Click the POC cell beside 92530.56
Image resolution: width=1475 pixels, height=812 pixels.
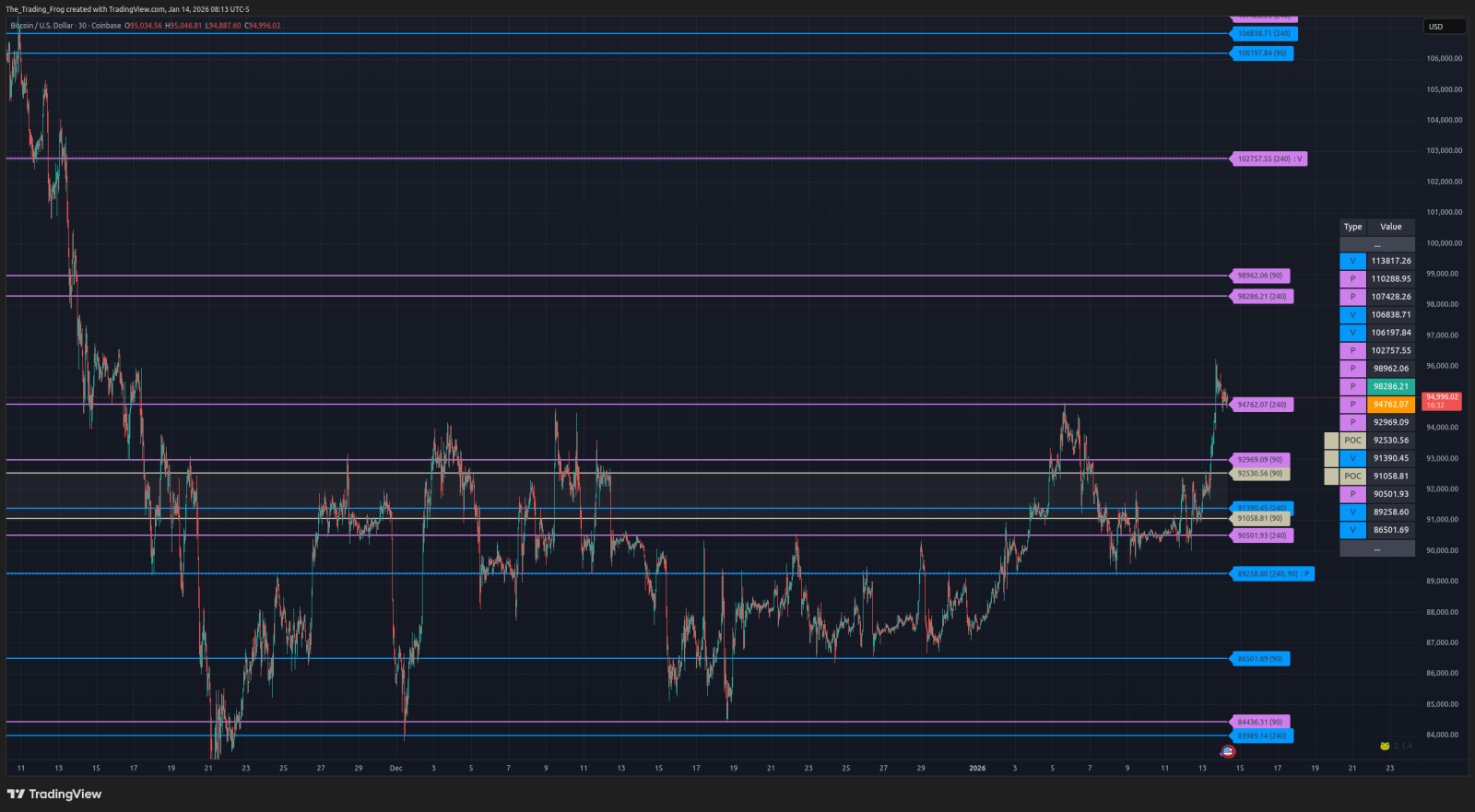point(1352,441)
